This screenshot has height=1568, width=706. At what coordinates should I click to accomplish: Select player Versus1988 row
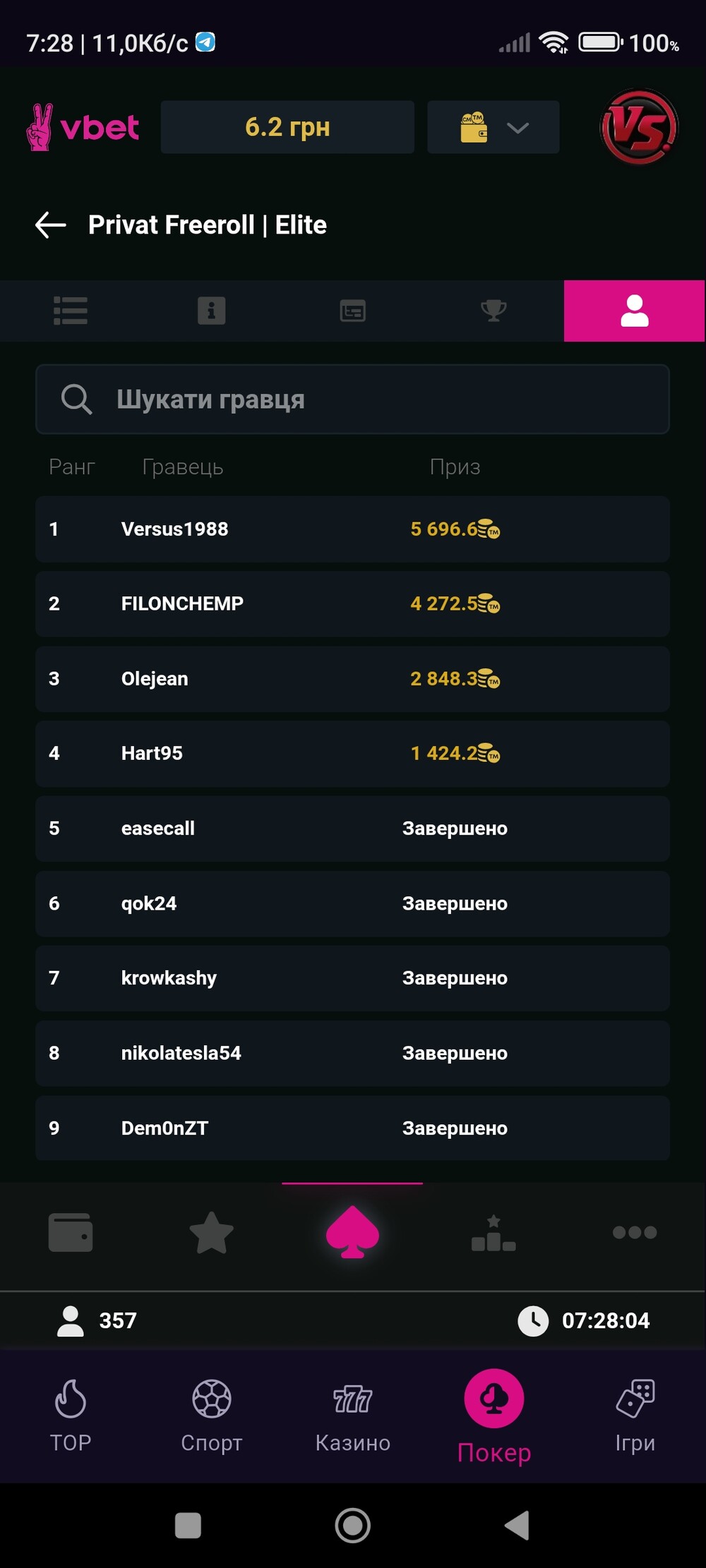(352, 529)
